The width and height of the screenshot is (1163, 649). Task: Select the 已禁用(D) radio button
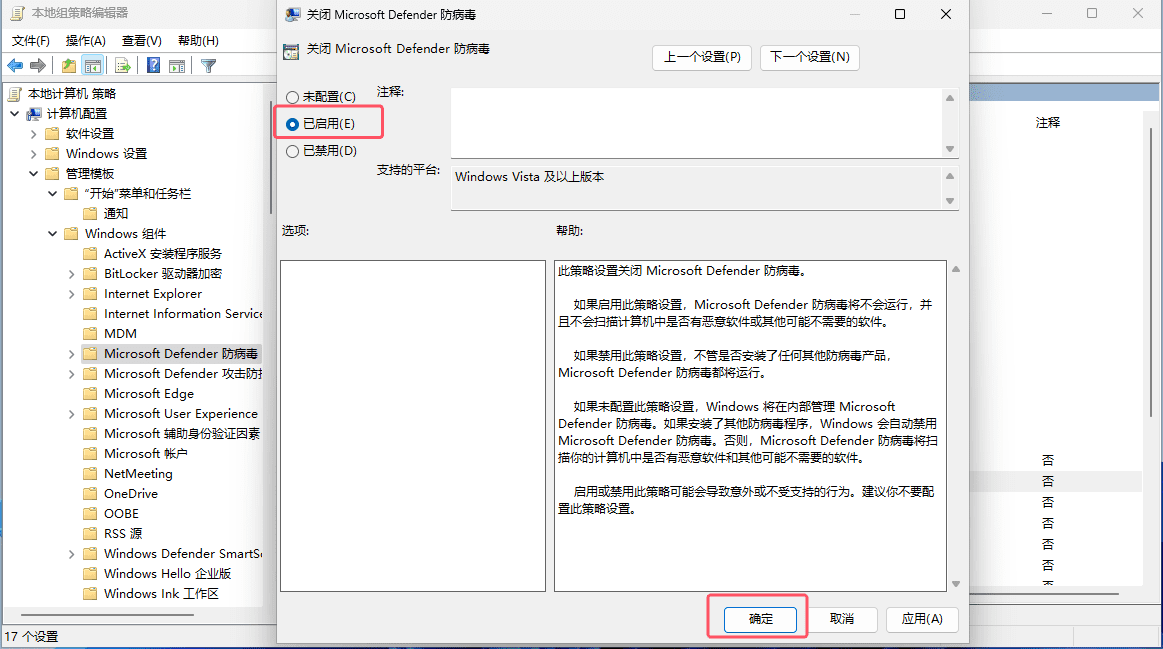click(292, 151)
